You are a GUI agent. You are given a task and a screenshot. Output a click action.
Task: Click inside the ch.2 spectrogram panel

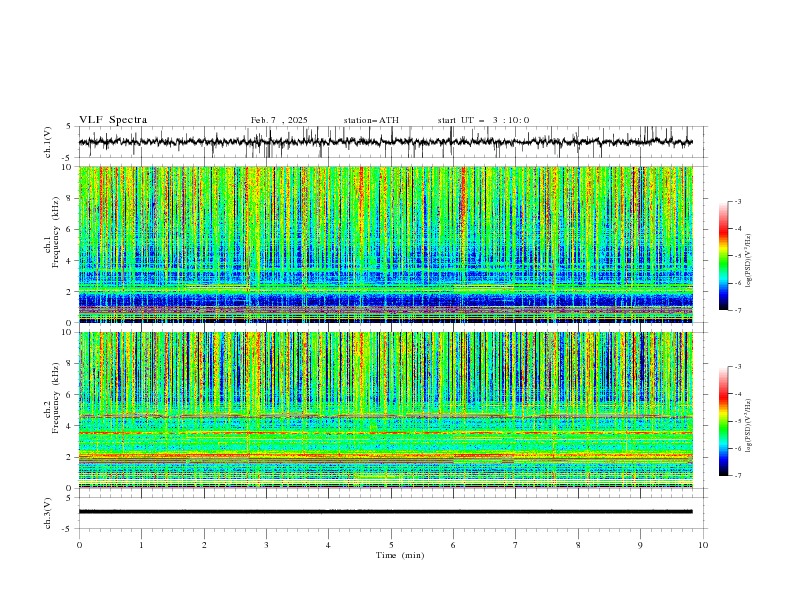[385, 410]
